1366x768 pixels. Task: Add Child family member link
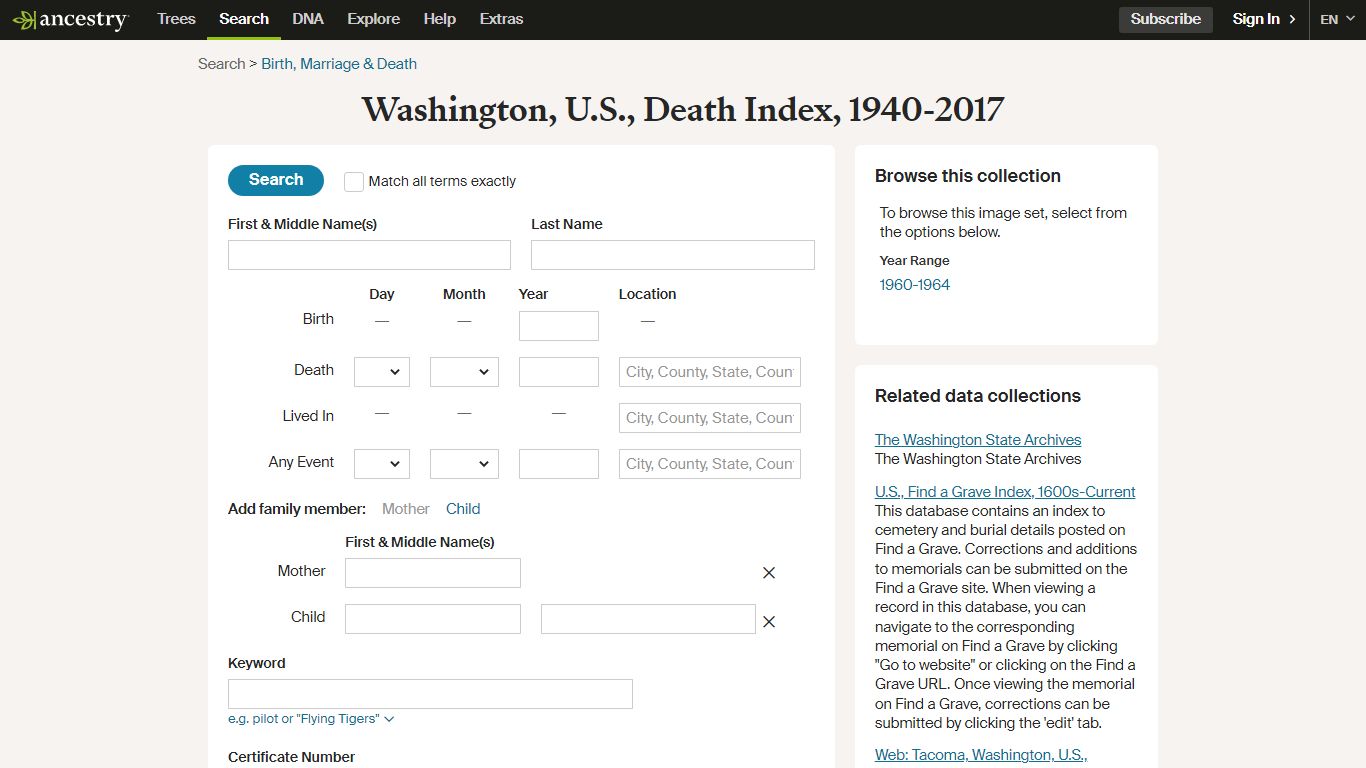point(463,509)
